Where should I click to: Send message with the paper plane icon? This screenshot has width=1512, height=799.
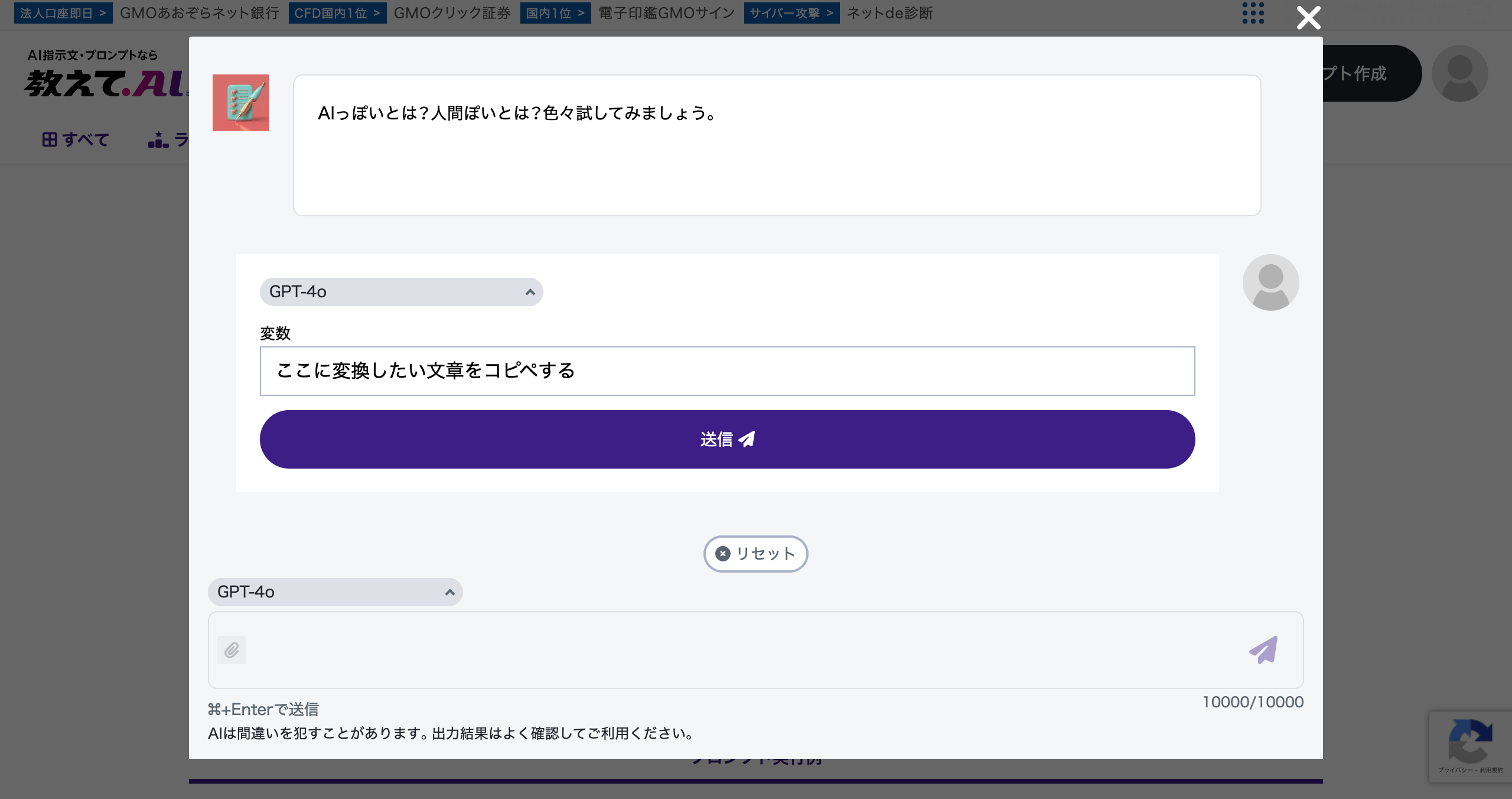[1263, 650]
